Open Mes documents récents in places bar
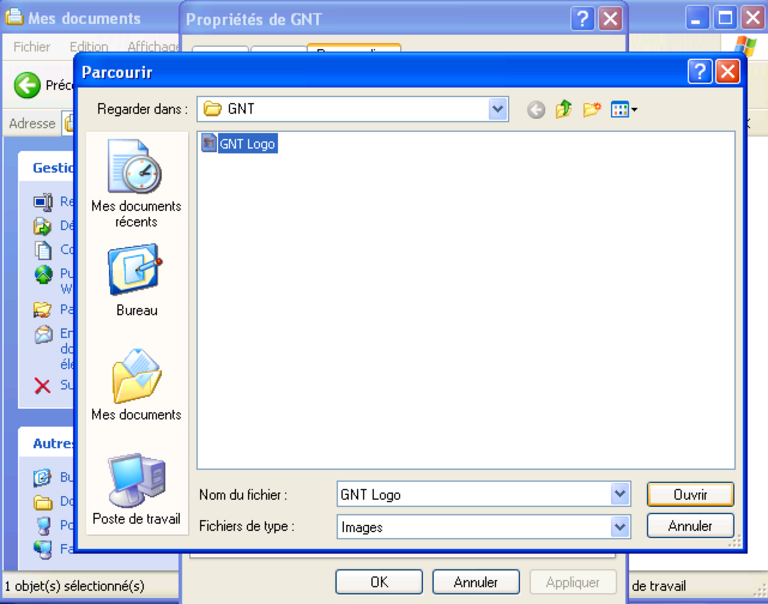 (136, 183)
